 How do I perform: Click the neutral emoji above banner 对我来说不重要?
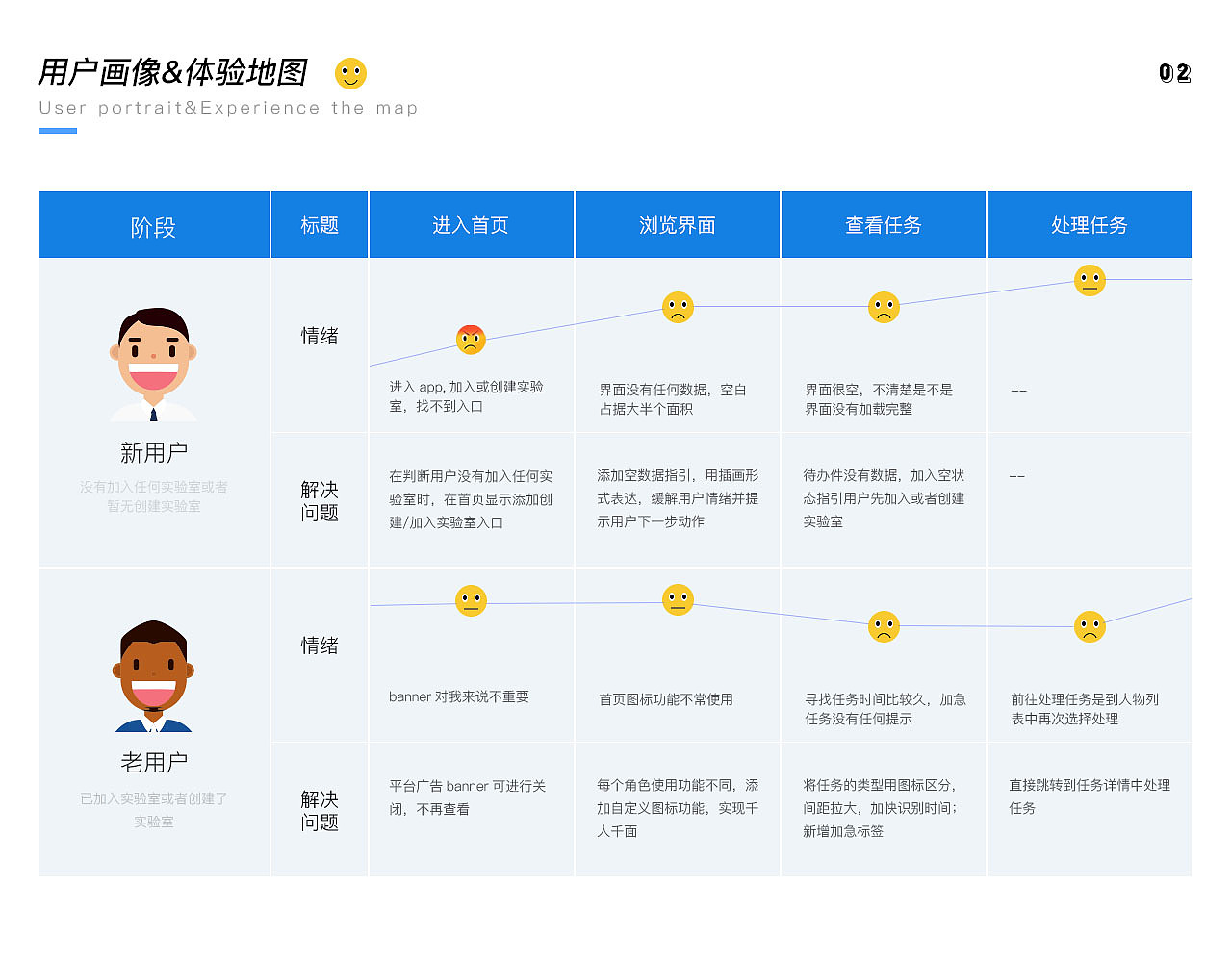coord(471,601)
